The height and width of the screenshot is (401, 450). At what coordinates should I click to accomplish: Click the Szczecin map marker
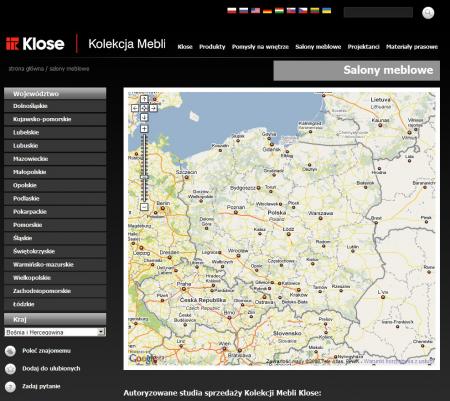tap(187, 177)
